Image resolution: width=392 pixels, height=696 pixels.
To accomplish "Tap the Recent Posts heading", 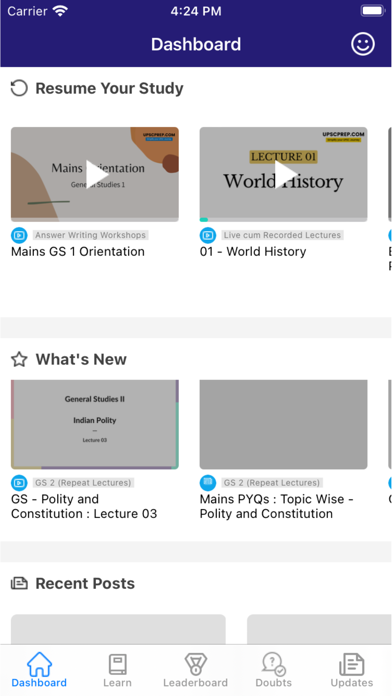I will click(x=85, y=583).
